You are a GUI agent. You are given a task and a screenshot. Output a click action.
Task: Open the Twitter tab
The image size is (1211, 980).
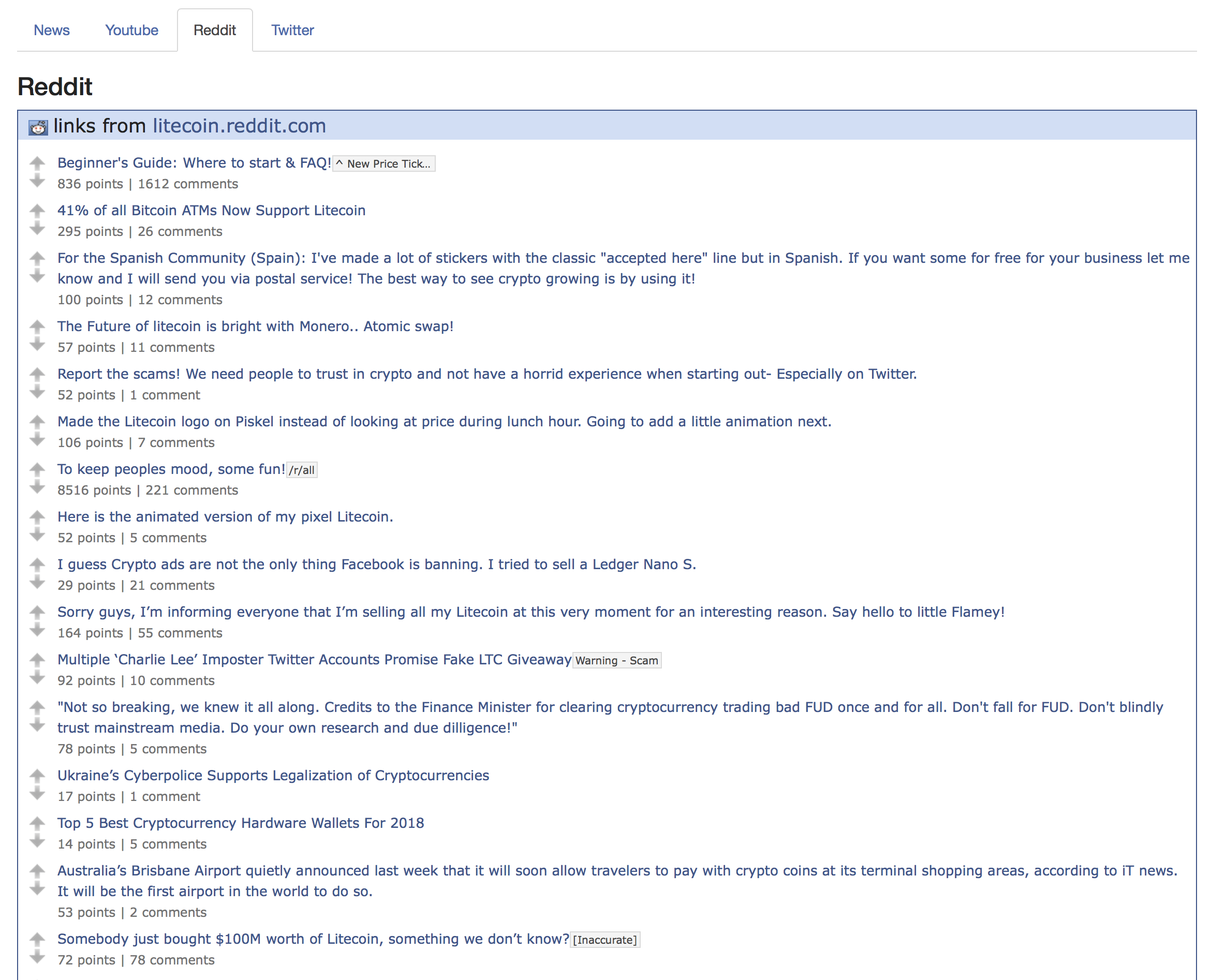[x=292, y=30]
